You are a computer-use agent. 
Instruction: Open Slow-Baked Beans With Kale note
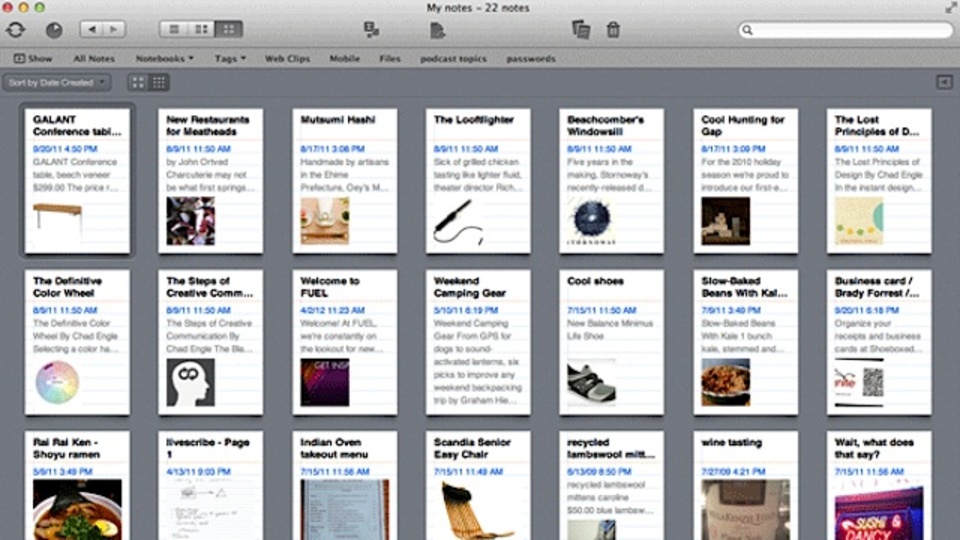point(746,342)
